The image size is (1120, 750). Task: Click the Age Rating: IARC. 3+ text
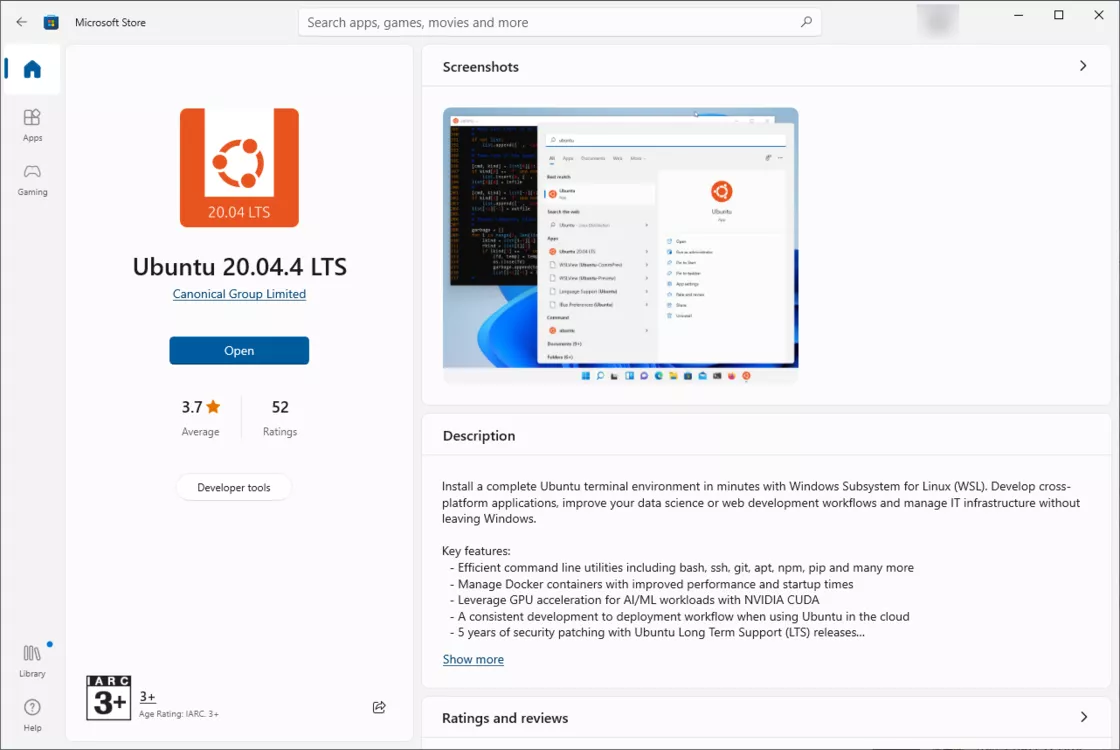click(179, 714)
